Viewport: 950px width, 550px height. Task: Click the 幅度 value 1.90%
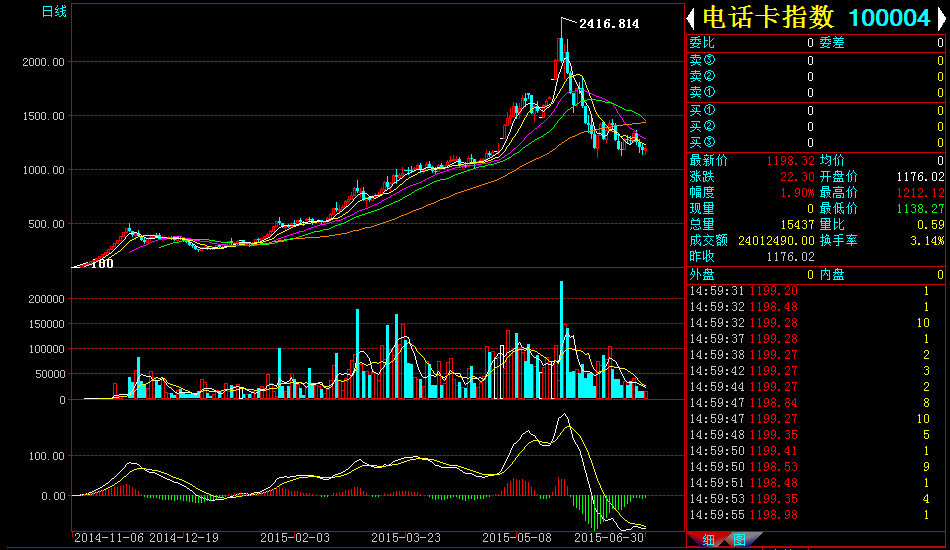tap(797, 193)
